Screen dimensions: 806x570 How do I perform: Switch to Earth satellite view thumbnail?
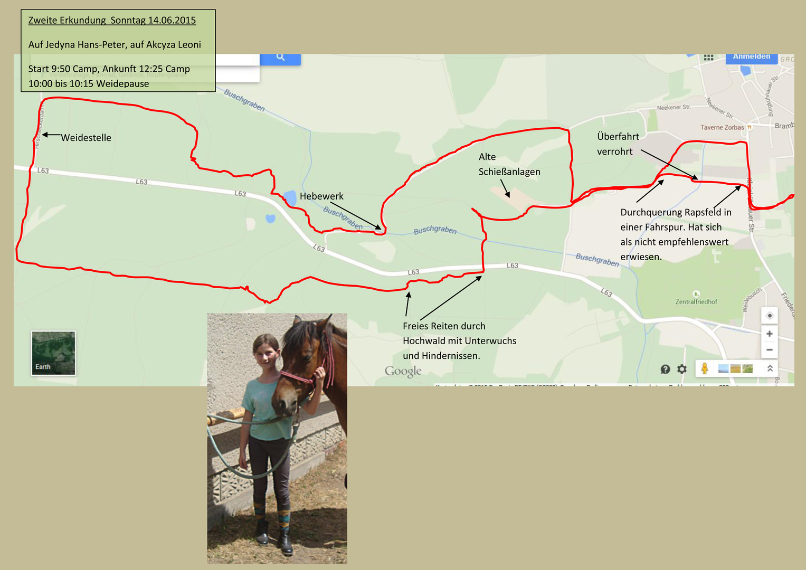coord(52,352)
